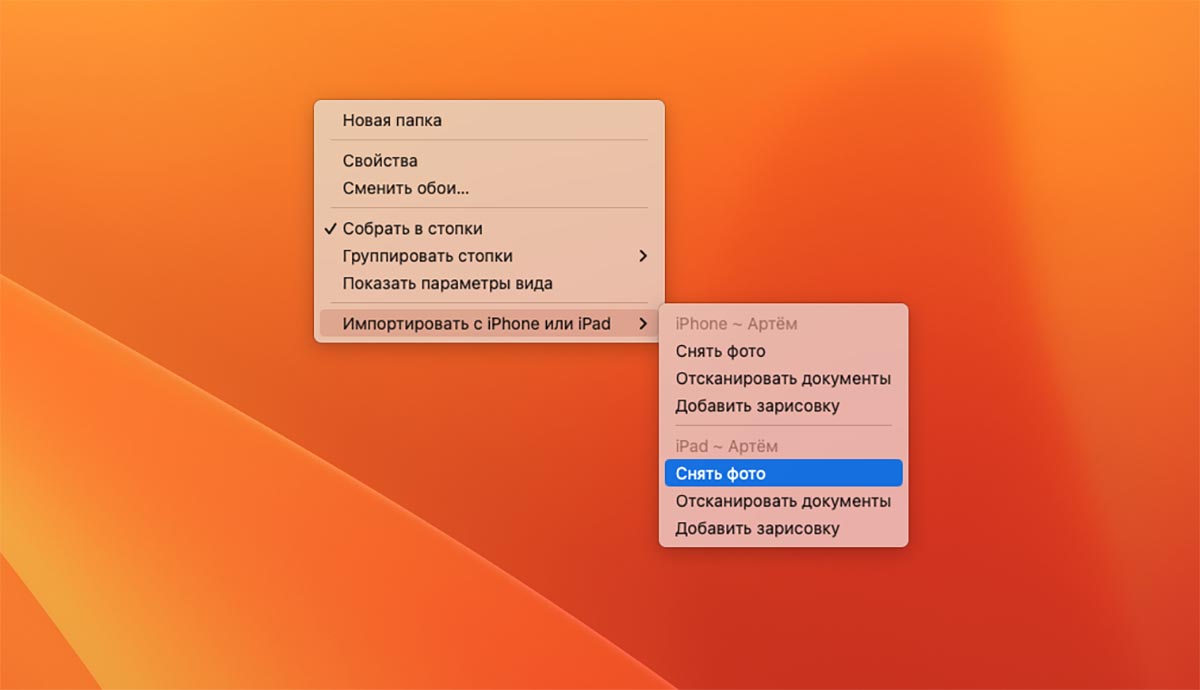This screenshot has height=690, width=1200.
Task: Choose Новая папка in the context menu
Action: coord(489,120)
